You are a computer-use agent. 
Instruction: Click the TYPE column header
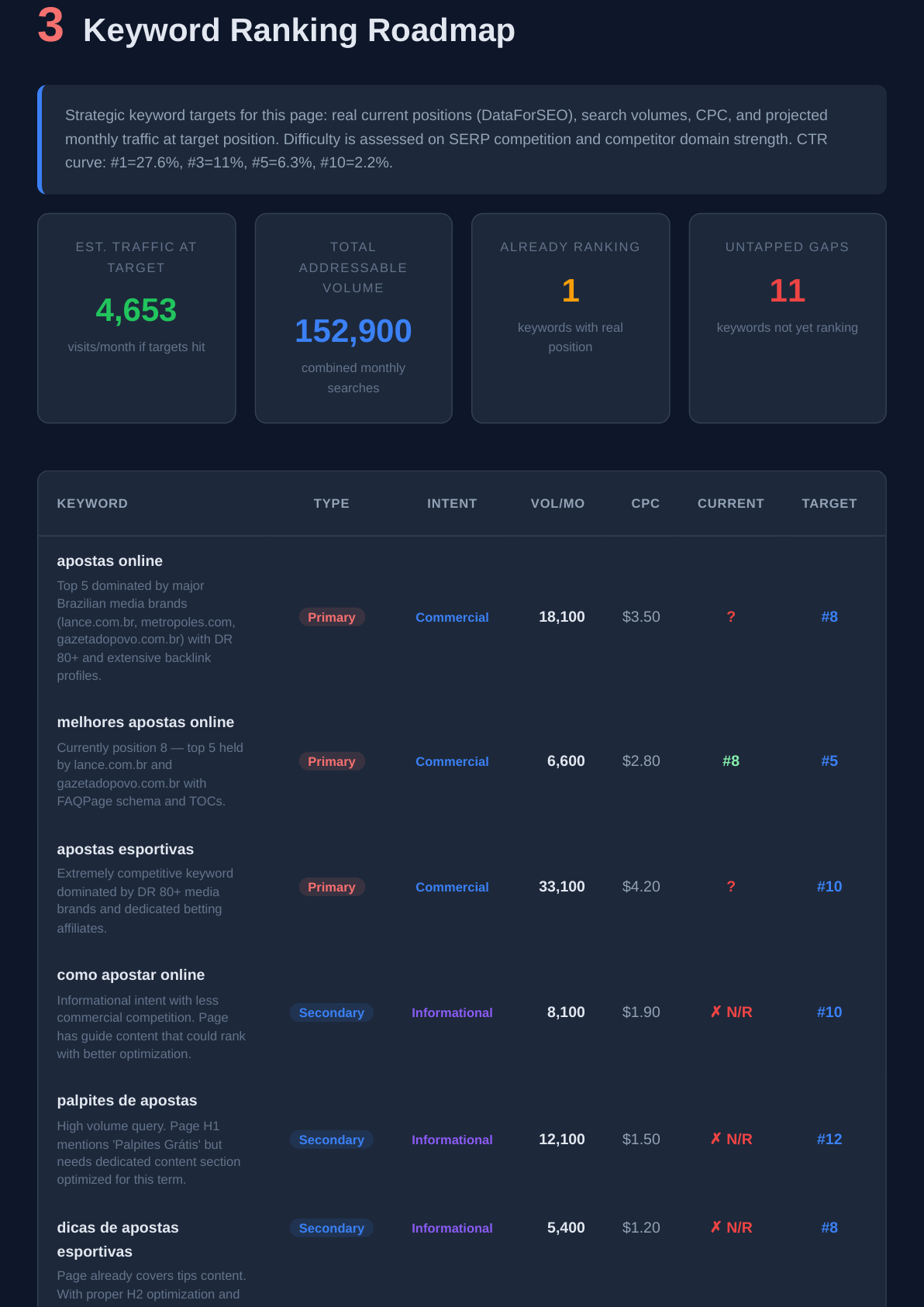click(x=332, y=503)
